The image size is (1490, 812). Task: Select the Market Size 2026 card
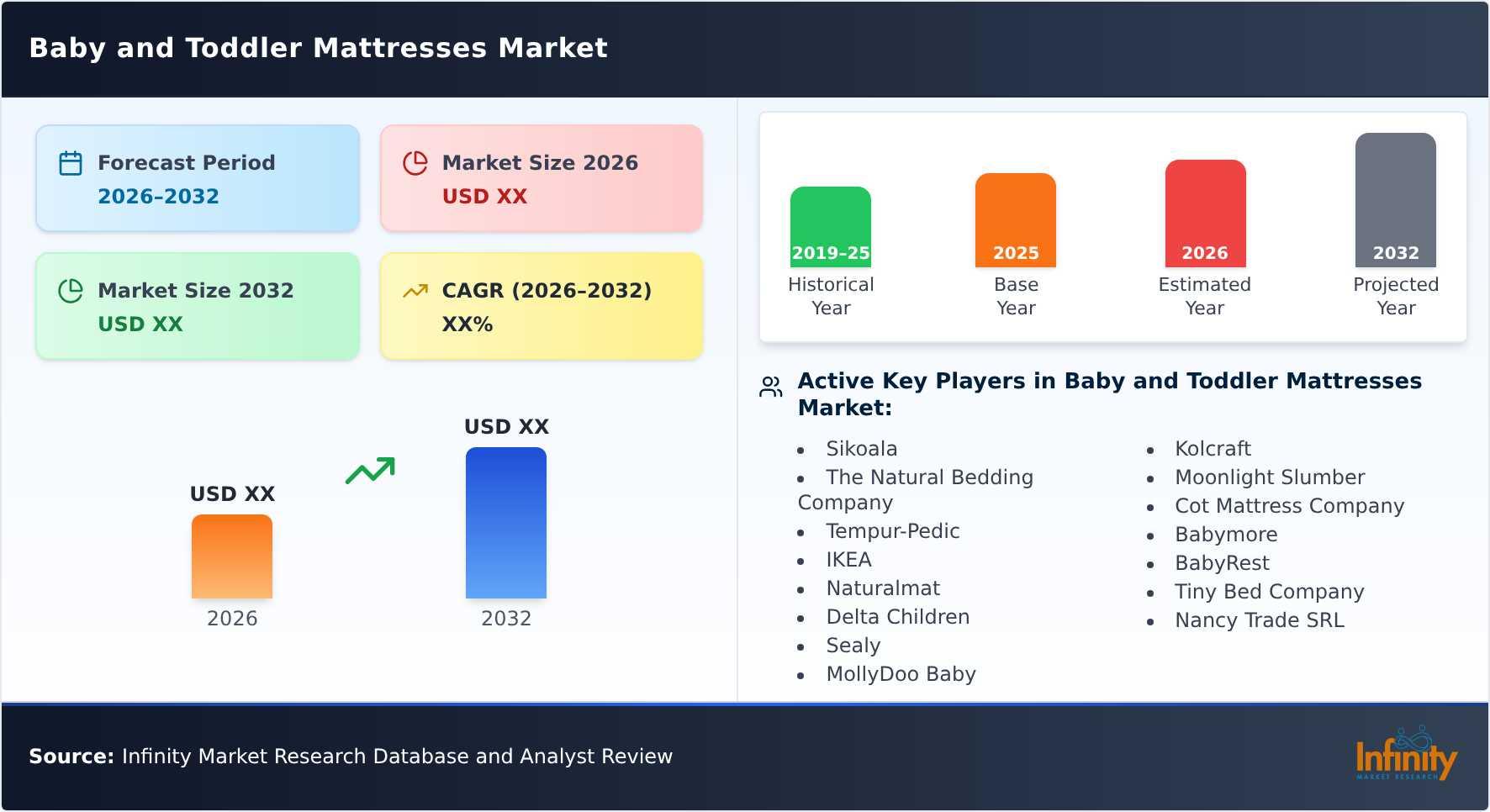[x=542, y=178]
